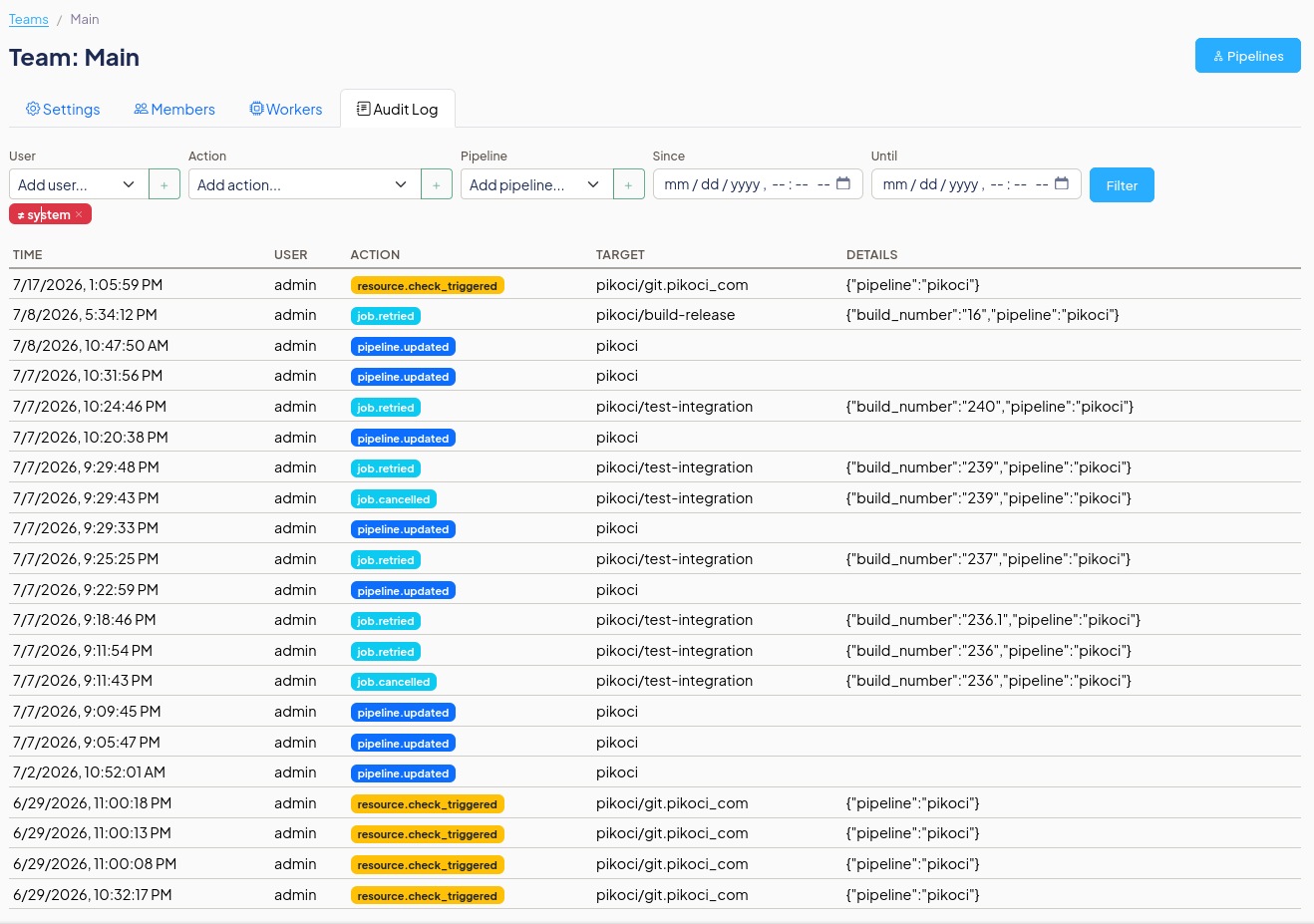Click pipeline.updated badge at 7/8/2026 10:47:50 AM
1314x924 pixels.
pos(403,347)
